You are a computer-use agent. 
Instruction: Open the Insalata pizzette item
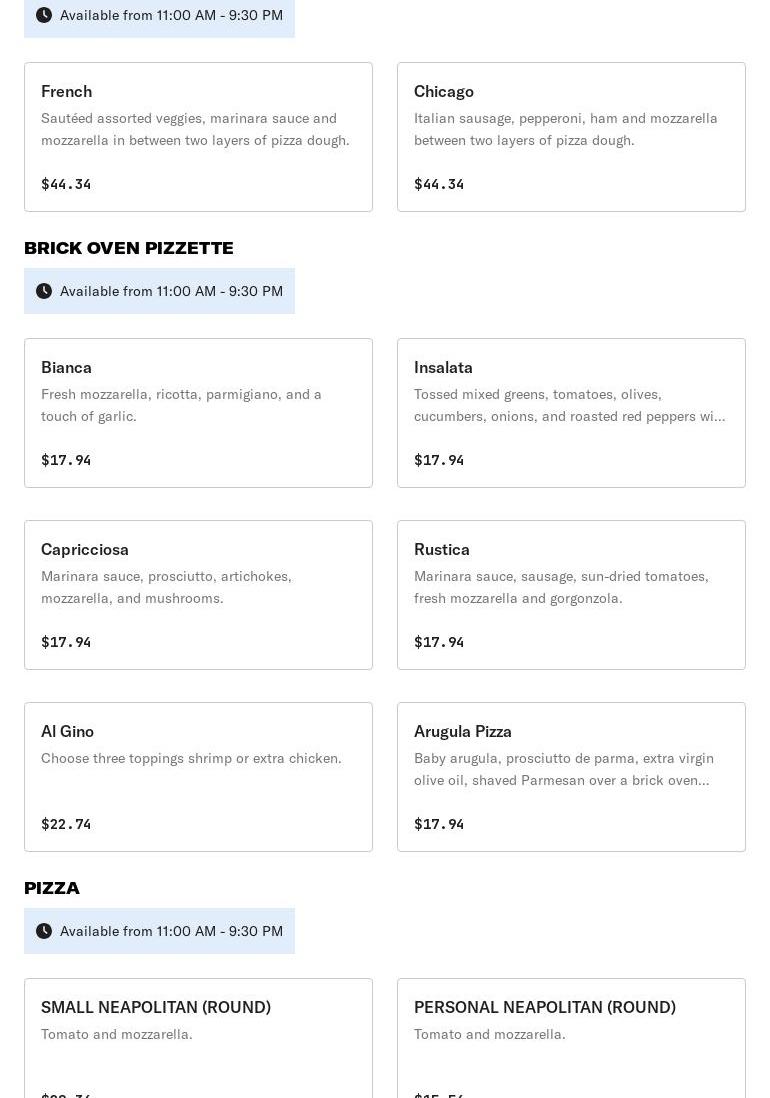pos(571,413)
